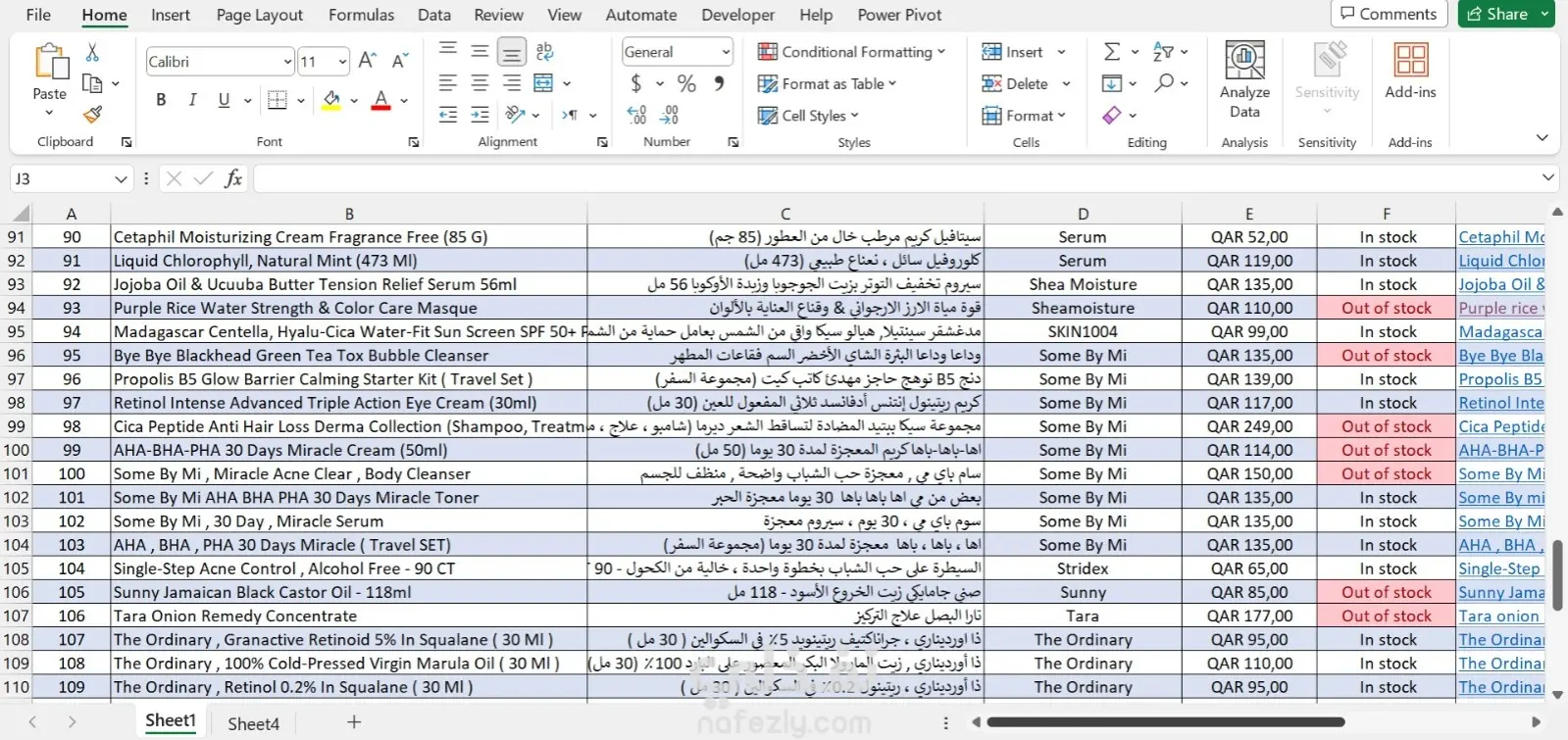Viewport: 1568px width, 740px height.
Task: Click the horizontal scrollbar thumb
Action: click(x=1165, y=722)
